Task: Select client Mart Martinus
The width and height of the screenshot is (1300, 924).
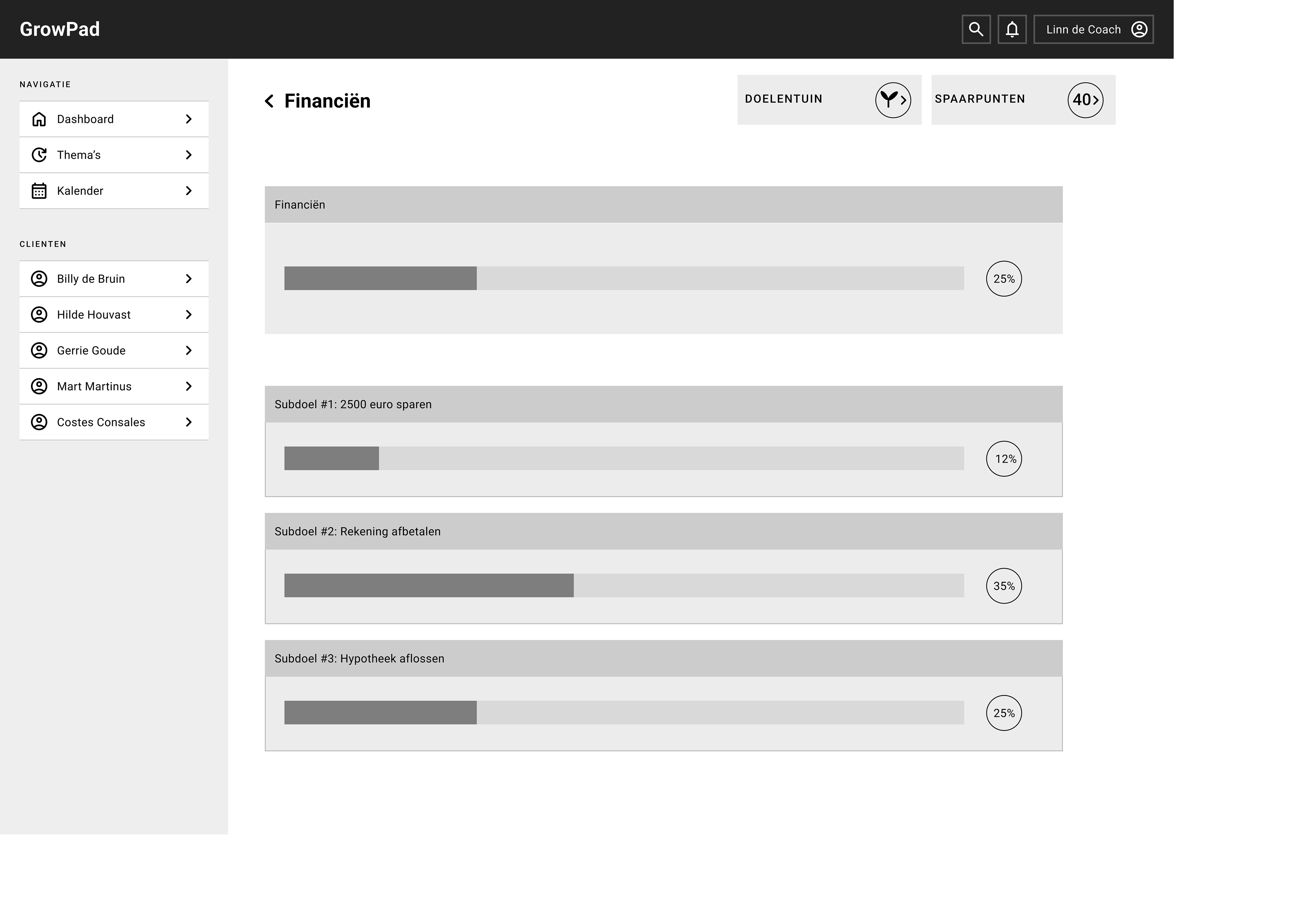Action: [114, 386]
